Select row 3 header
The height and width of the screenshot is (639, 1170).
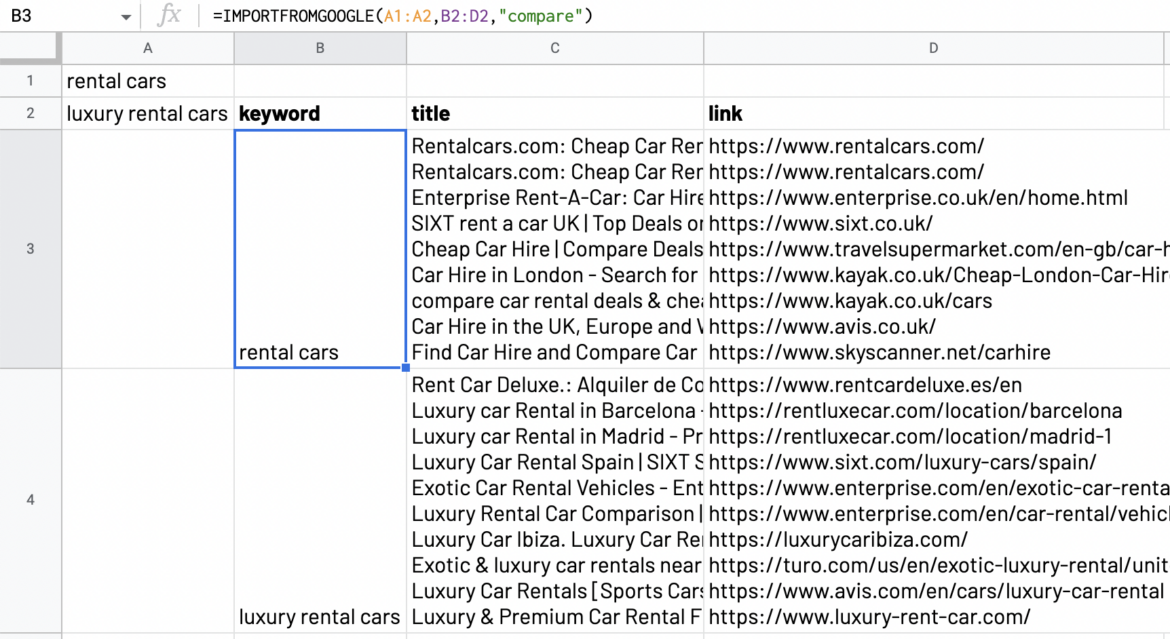pos(30,249)
